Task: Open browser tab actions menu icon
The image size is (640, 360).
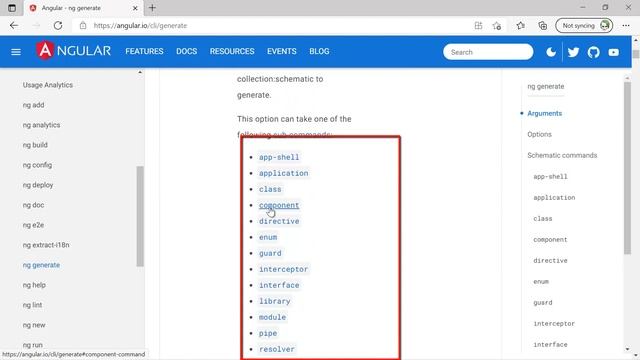Action: (12, 8)
